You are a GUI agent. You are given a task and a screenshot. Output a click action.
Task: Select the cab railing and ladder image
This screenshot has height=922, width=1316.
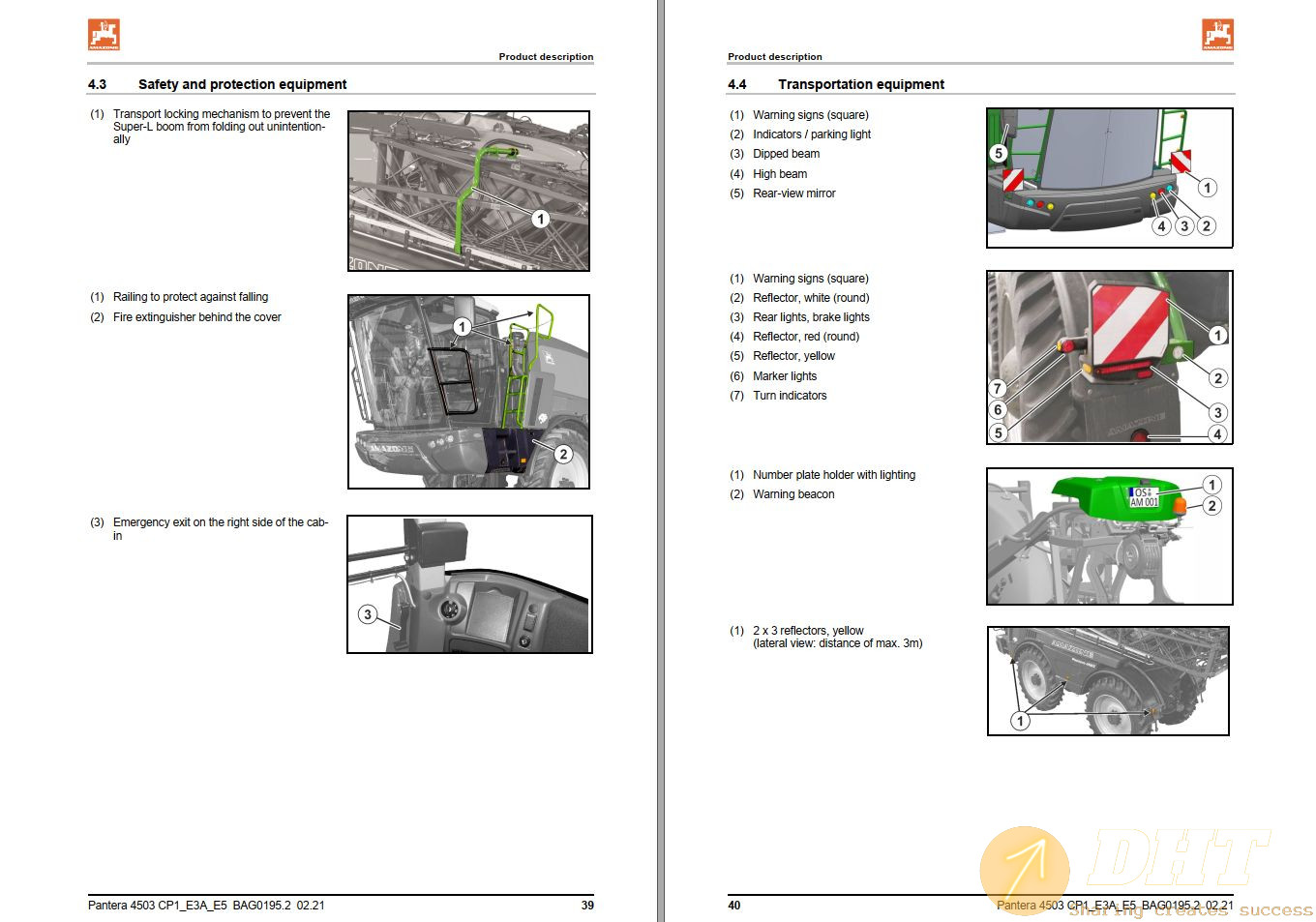(468, 392)
